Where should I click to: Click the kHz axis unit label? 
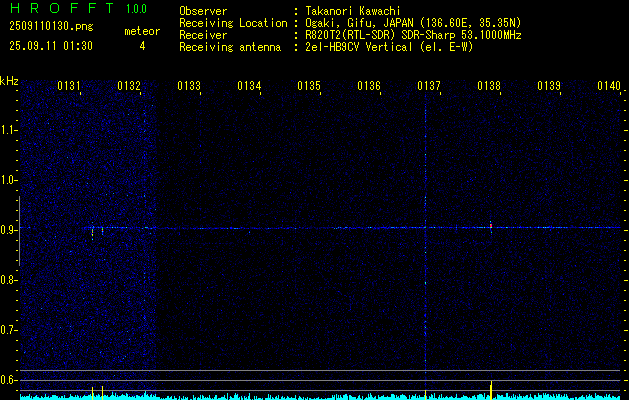9,81
